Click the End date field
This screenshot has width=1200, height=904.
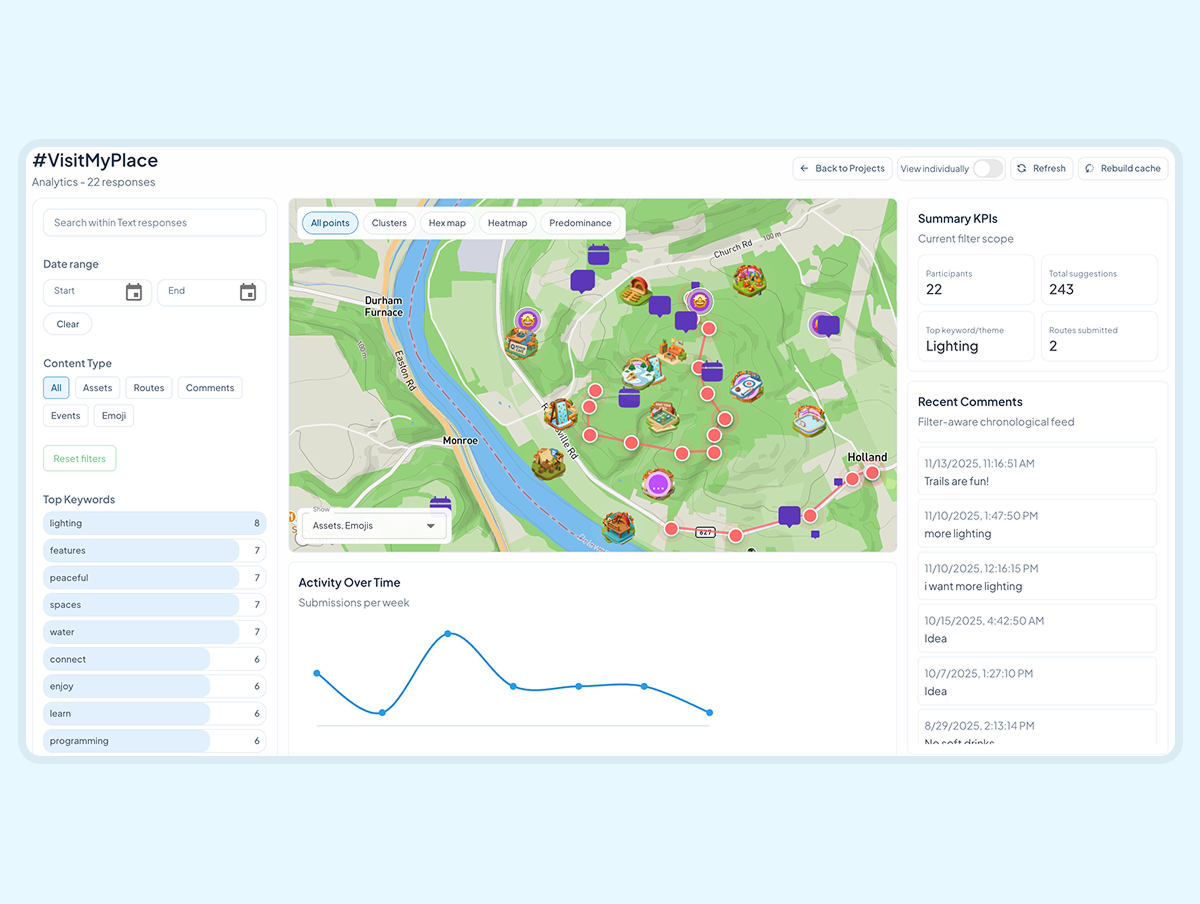click(198, 292)
